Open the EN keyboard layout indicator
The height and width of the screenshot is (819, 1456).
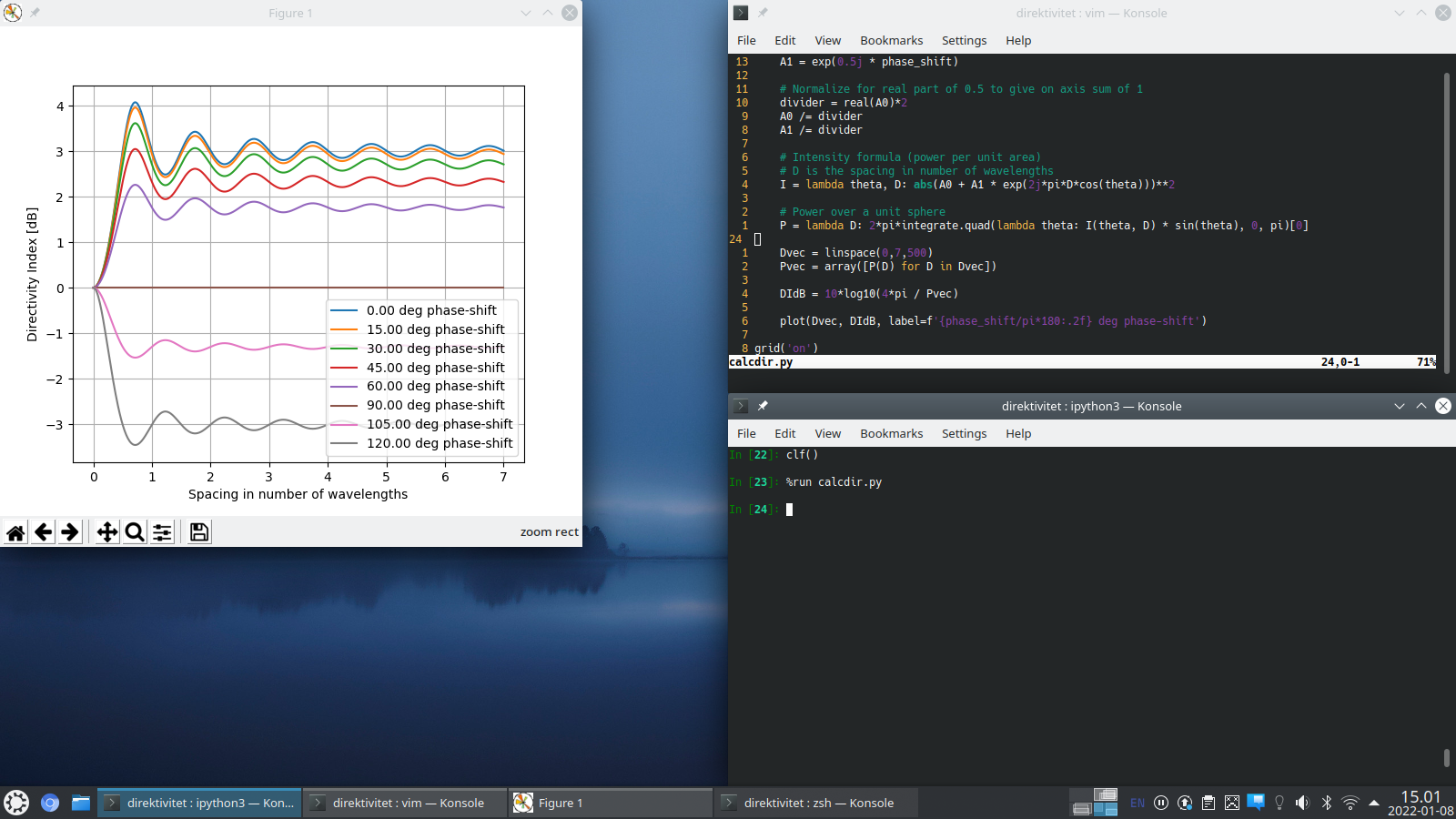click(1137, 803)
